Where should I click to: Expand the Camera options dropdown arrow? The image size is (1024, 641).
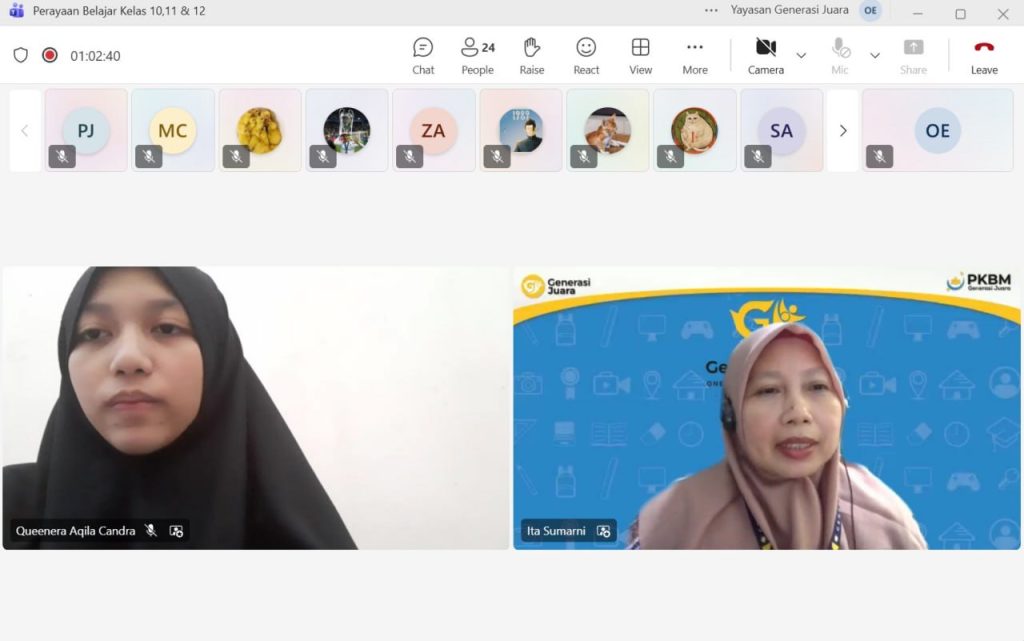[801, 55]
